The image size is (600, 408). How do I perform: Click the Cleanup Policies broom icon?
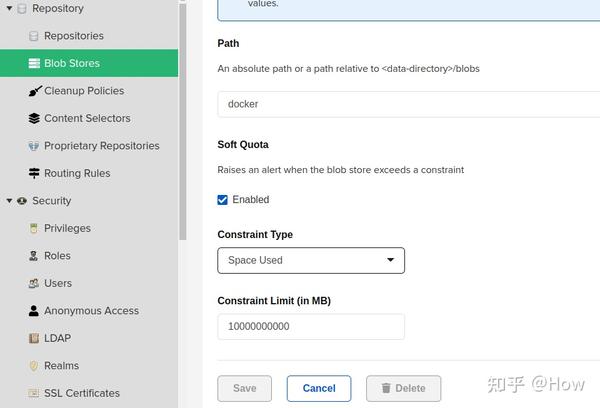point(34,91)
